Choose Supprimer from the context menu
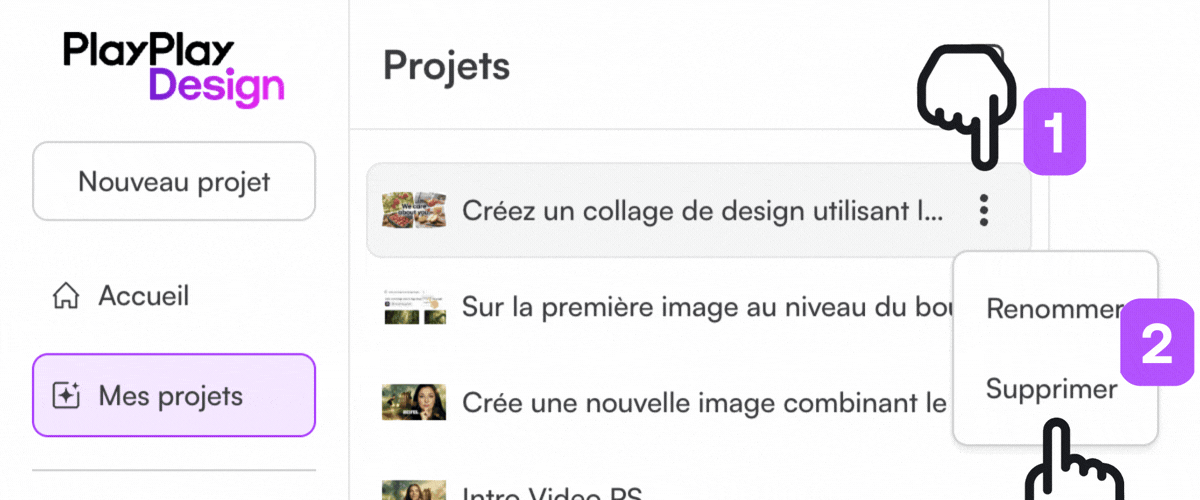Image resolution: width=1200 pixels, height=500 pixels. pos(1051,388)
